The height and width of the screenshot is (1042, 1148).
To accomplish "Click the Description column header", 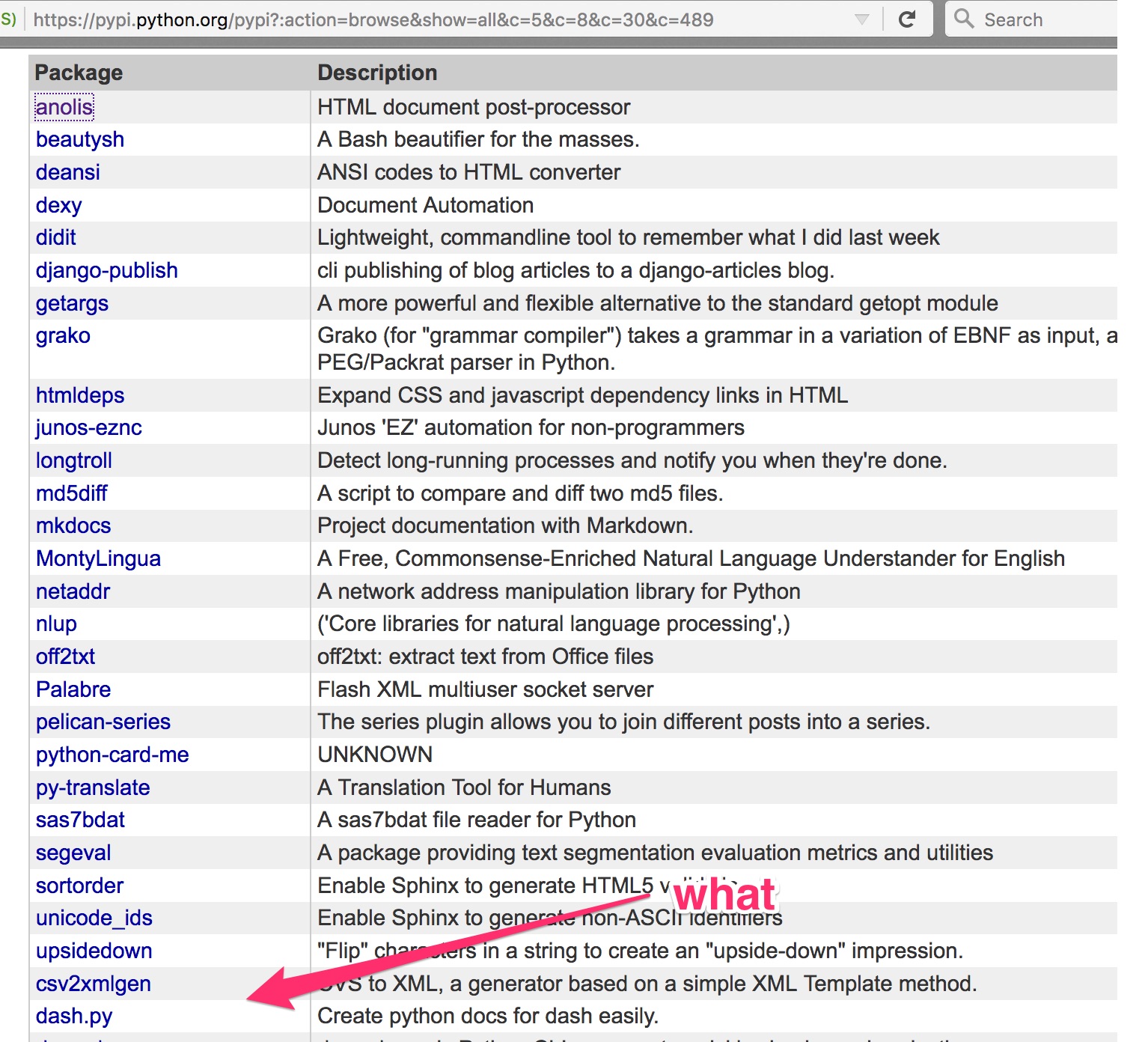I will click(377, 73).
